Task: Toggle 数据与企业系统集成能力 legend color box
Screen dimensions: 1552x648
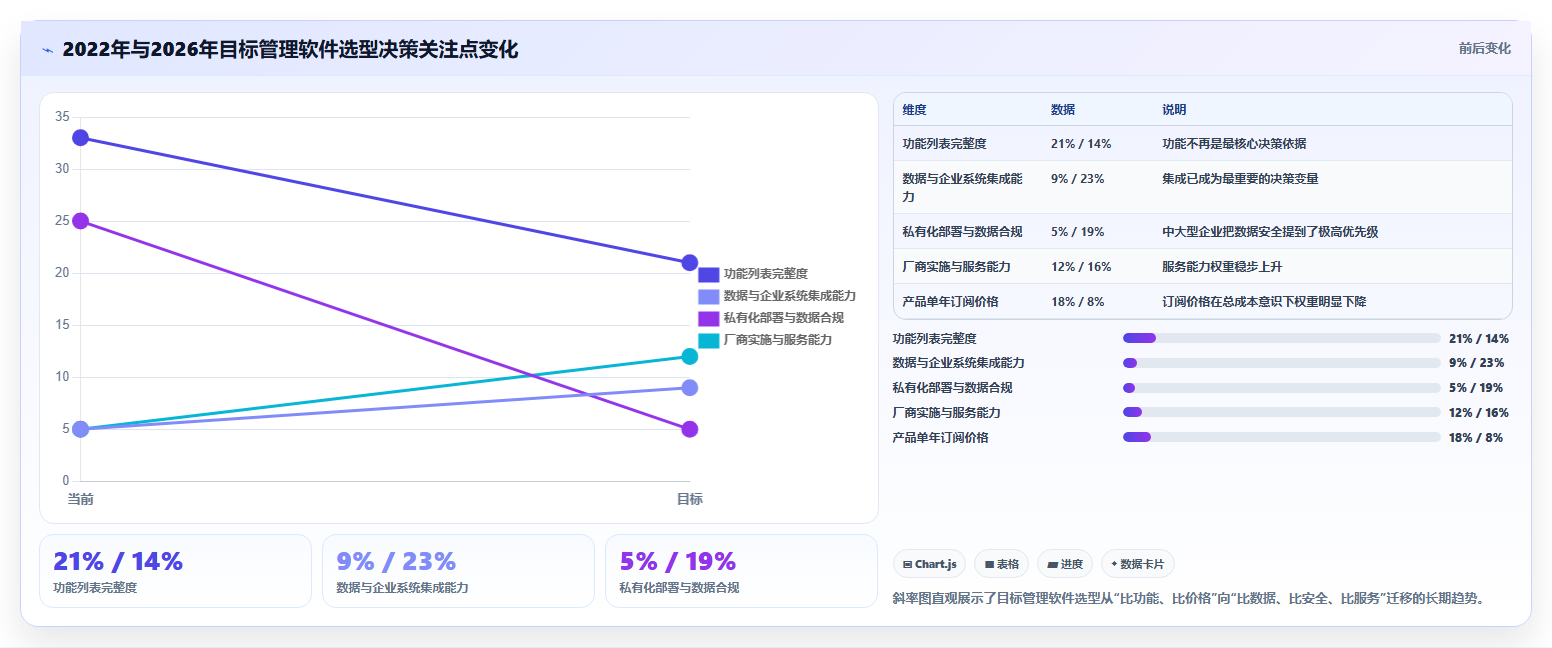Action: point(709,296)
